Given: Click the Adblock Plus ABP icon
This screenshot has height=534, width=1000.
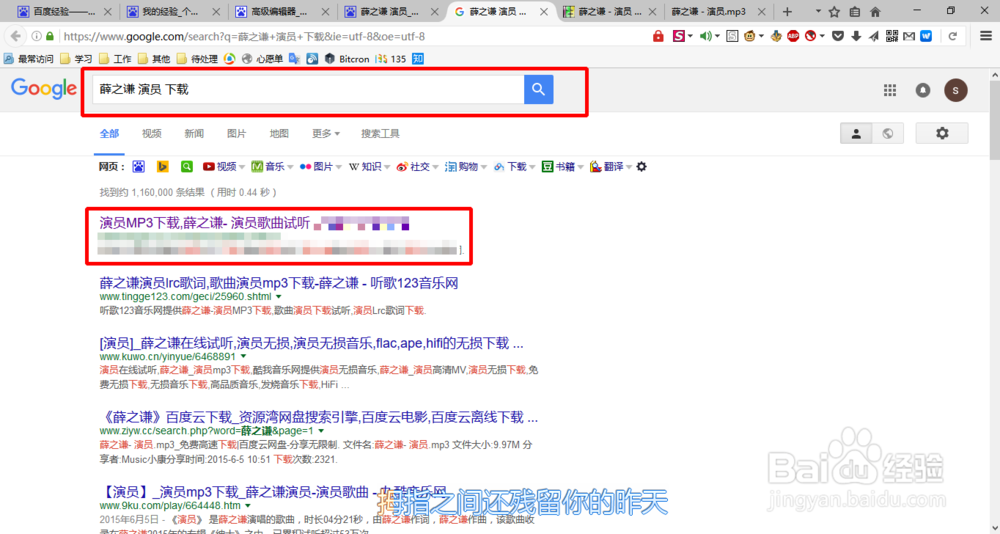Looking at the screenshot, I should (793, 36).
